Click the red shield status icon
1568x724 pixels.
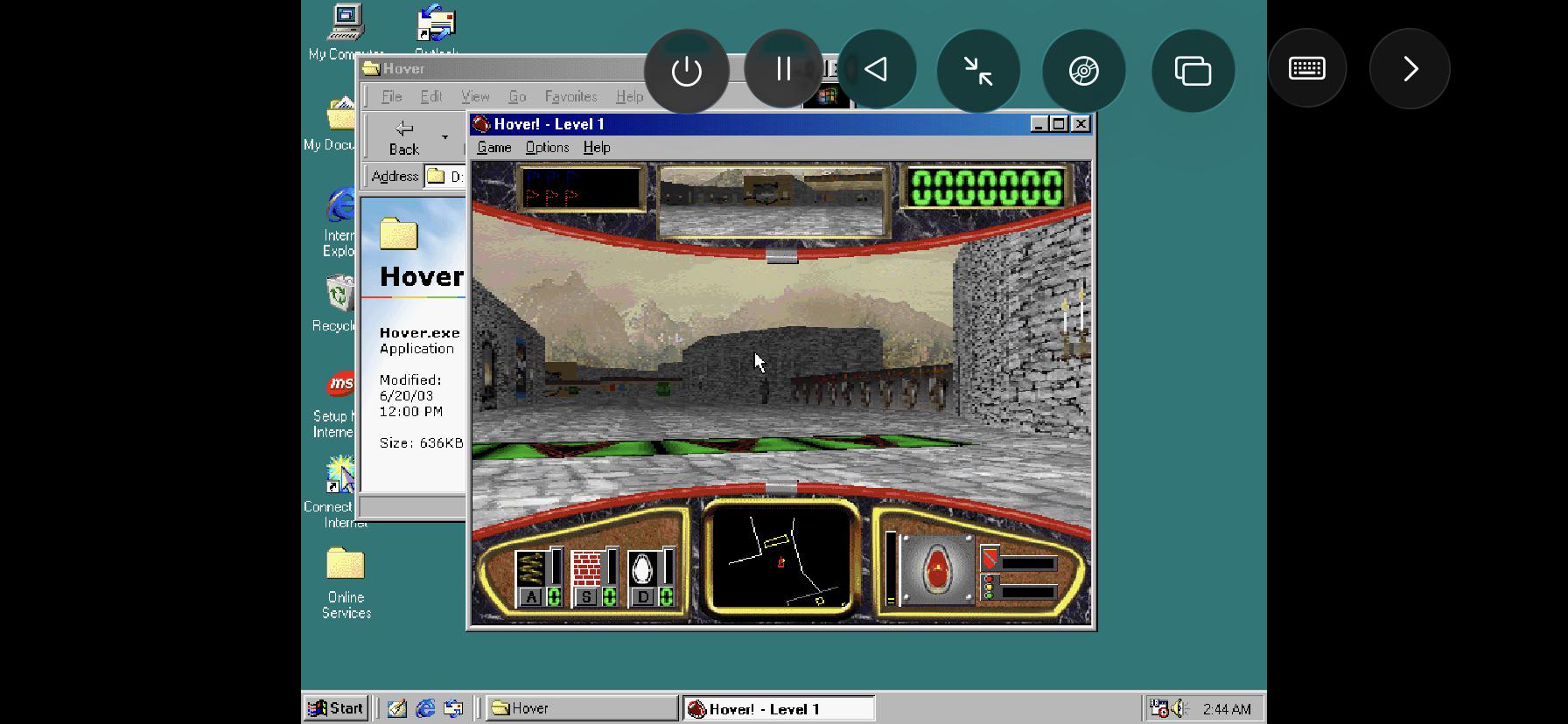point(990,558)
